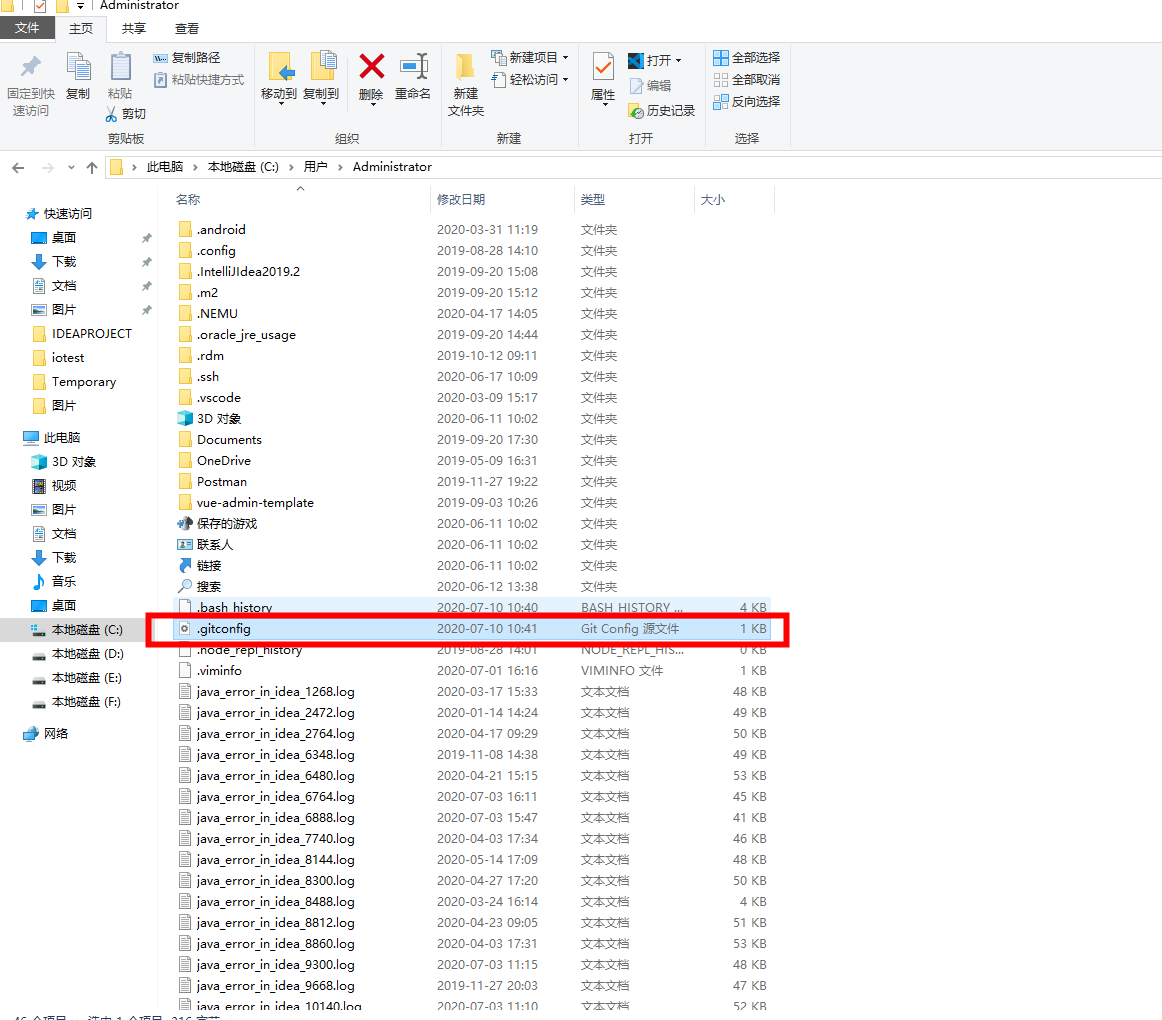This screenshot has width=1162, height=1020.
Task: Click 全部取消 (Select none)
Action: click(746, 79)
